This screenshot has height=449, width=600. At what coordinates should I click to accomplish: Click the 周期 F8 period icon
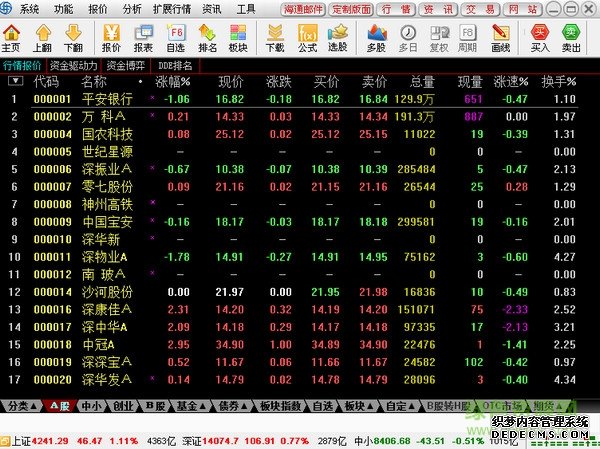click(468, 38)
